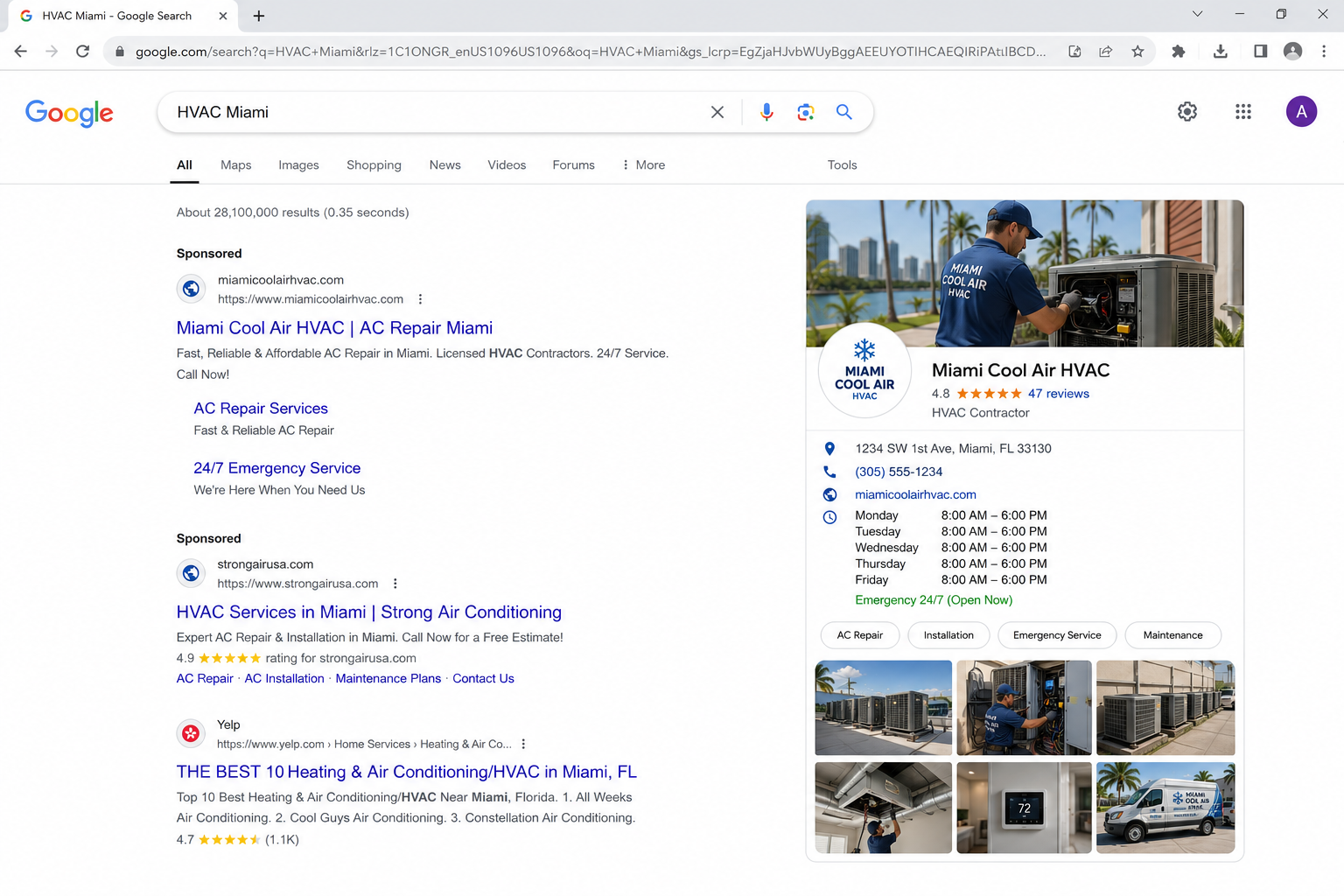Click the address map pin icon
The image size is (1344, 896).
(x=829, y=449)
